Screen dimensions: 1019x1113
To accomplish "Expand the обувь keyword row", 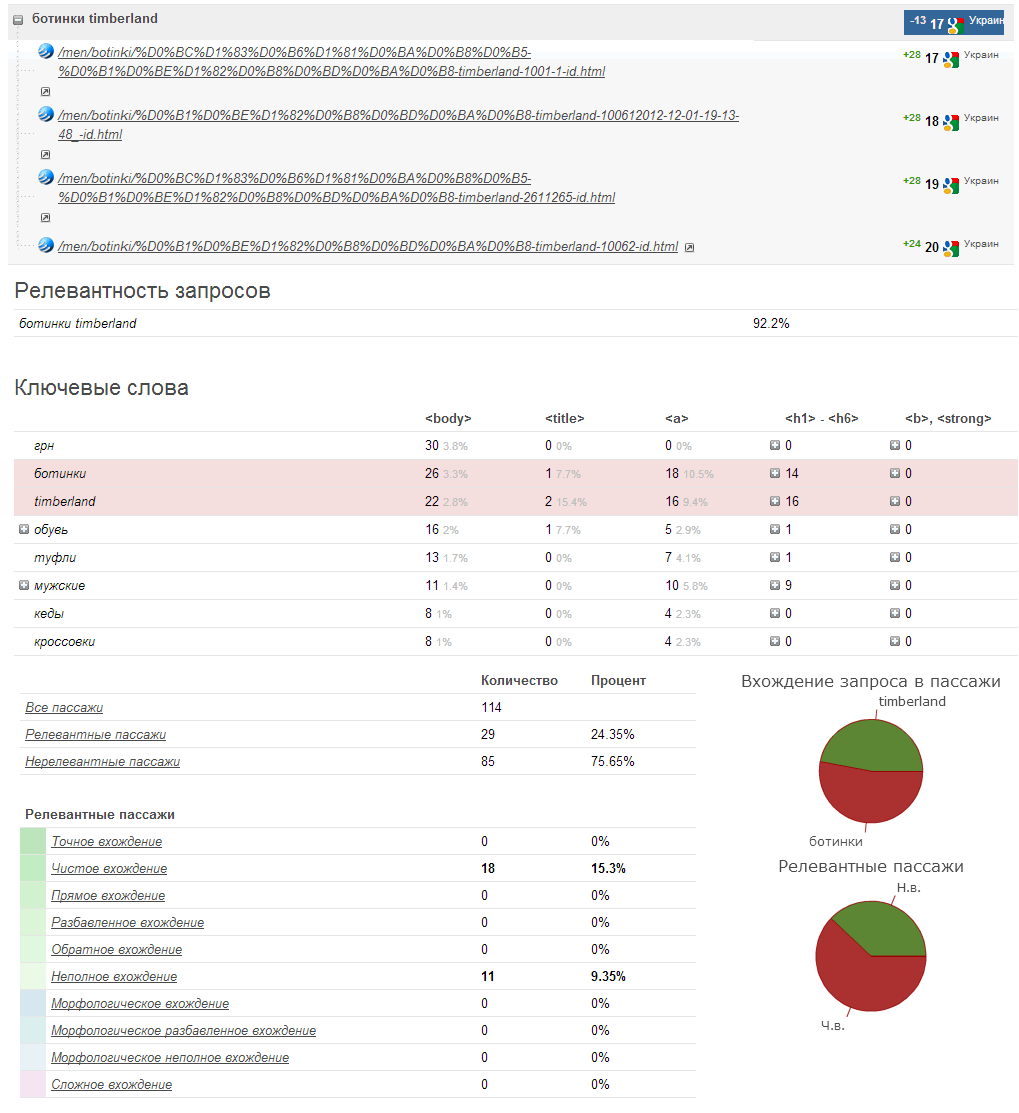I will click(23, 529).
